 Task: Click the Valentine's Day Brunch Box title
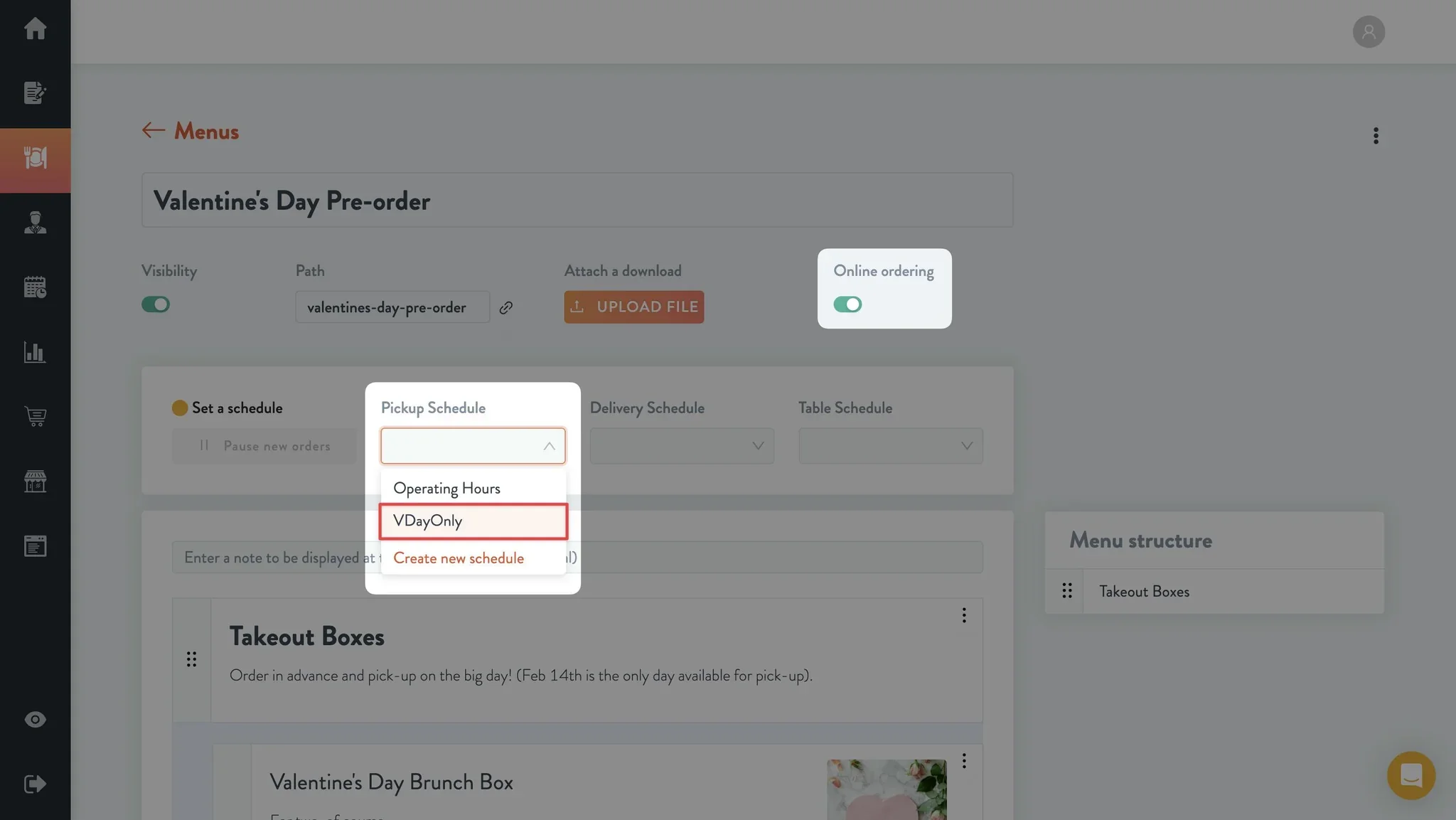click(x=391, y=782)
